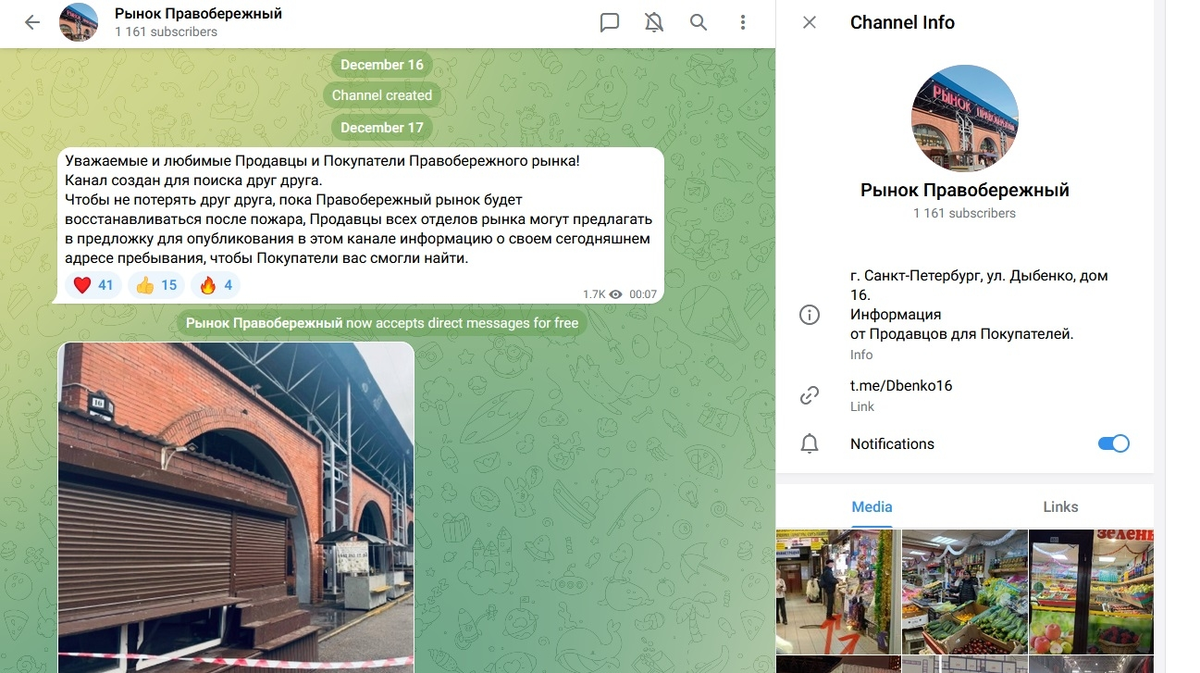The height and width of the screenshot is (673, 1200).
Task: Click the '1 161 subscribers' text in the header
Action: point(166,32)
